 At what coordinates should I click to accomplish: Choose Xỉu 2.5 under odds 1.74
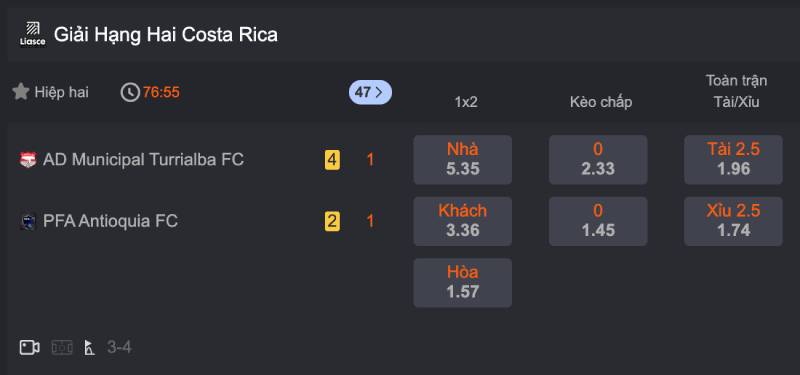point(733,221)
